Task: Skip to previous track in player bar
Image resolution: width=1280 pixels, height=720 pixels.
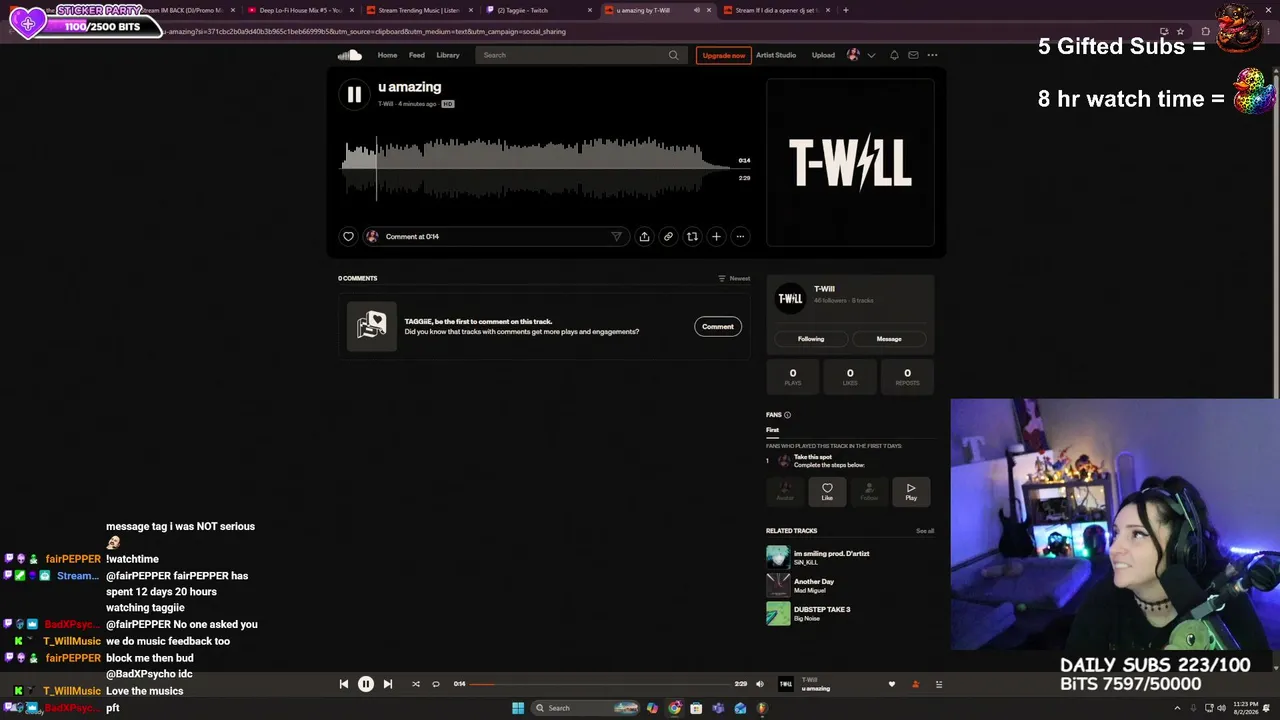Action: 344,684
